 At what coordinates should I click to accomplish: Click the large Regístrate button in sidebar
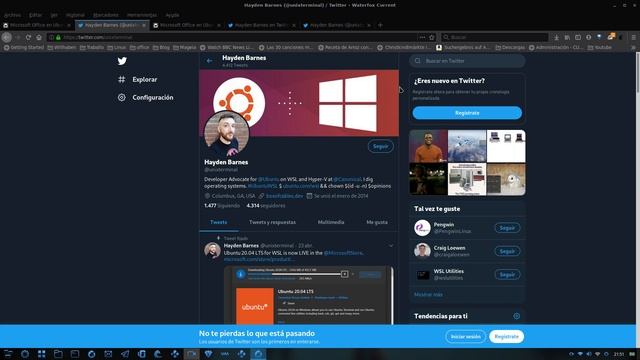pyautogui.click(x=467, y=113)
